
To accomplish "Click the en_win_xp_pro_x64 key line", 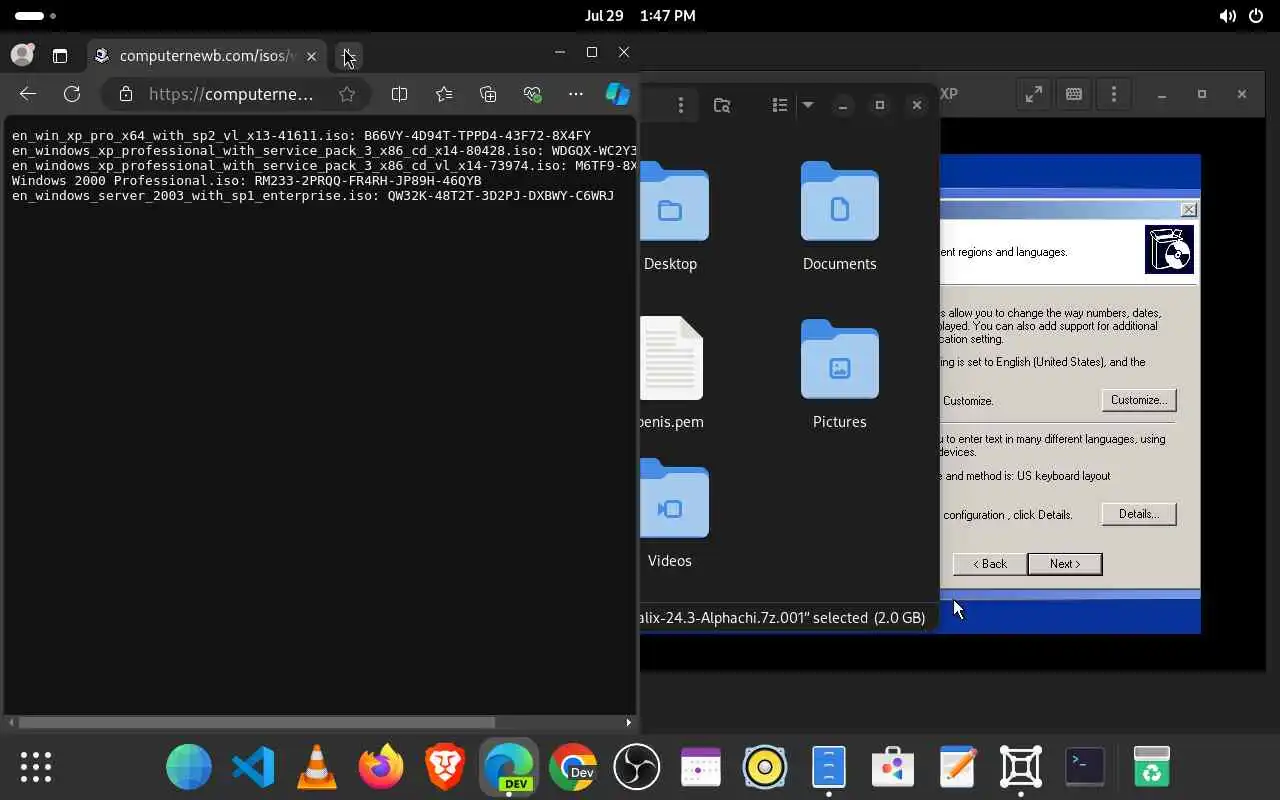I will (x=301, y=135).
